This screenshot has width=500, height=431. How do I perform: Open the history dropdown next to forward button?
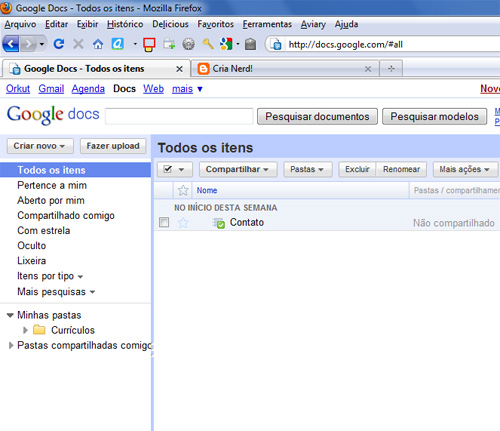42,44
